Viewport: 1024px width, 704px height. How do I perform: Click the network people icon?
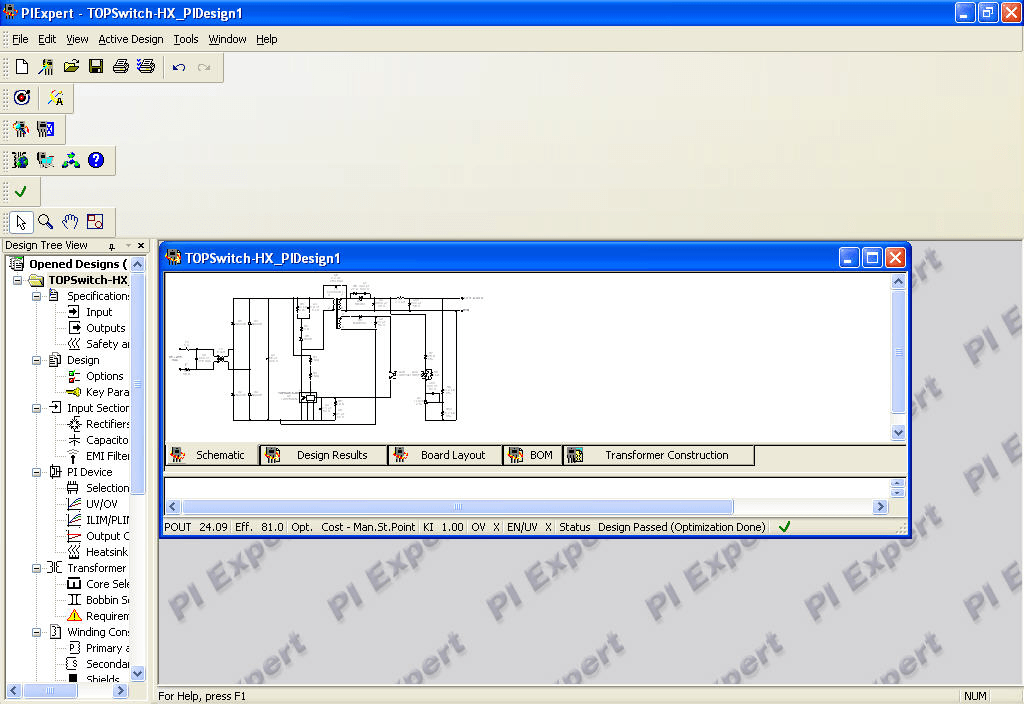pyautogui.click(x=71, y=160)
